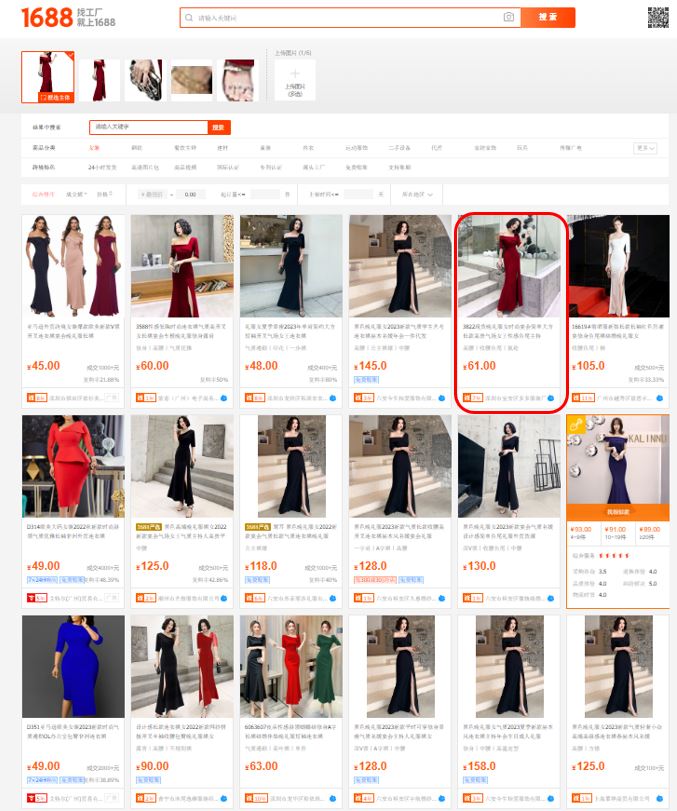Open the black slit dress ¥48.00 product

[291, 266]
